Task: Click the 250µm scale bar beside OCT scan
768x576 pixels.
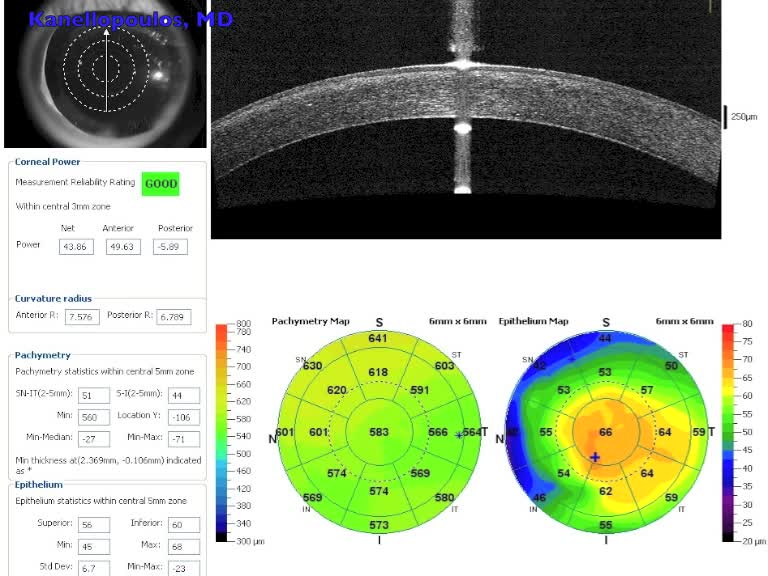Action: 727,116
